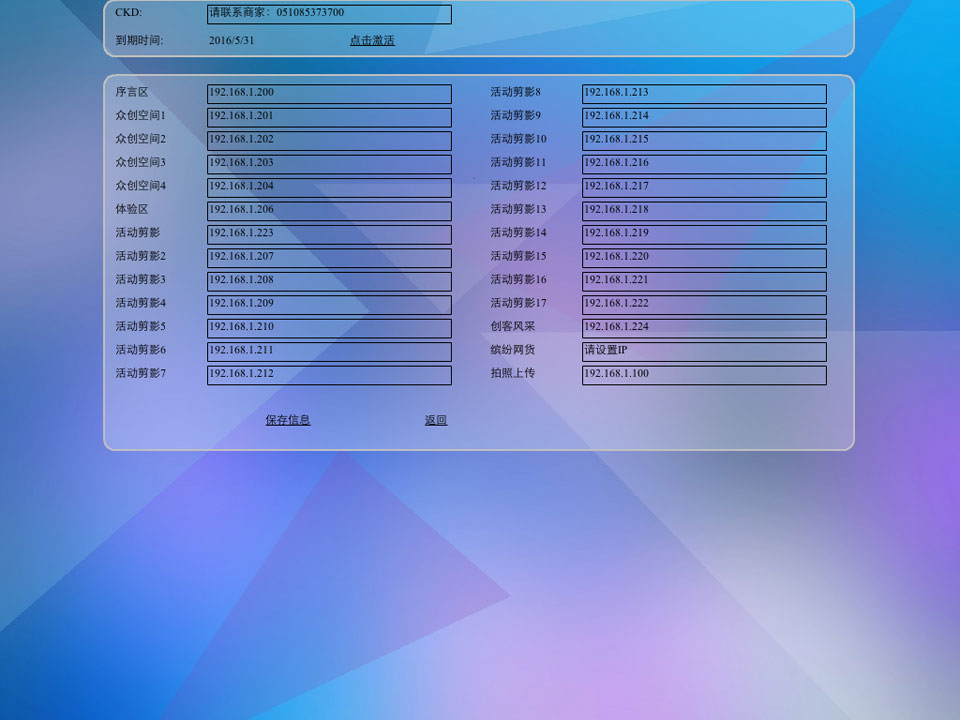Click the 活动剪影17 label
The height and width of the screenshot is (720, 960).
click(x=518, y=302)
